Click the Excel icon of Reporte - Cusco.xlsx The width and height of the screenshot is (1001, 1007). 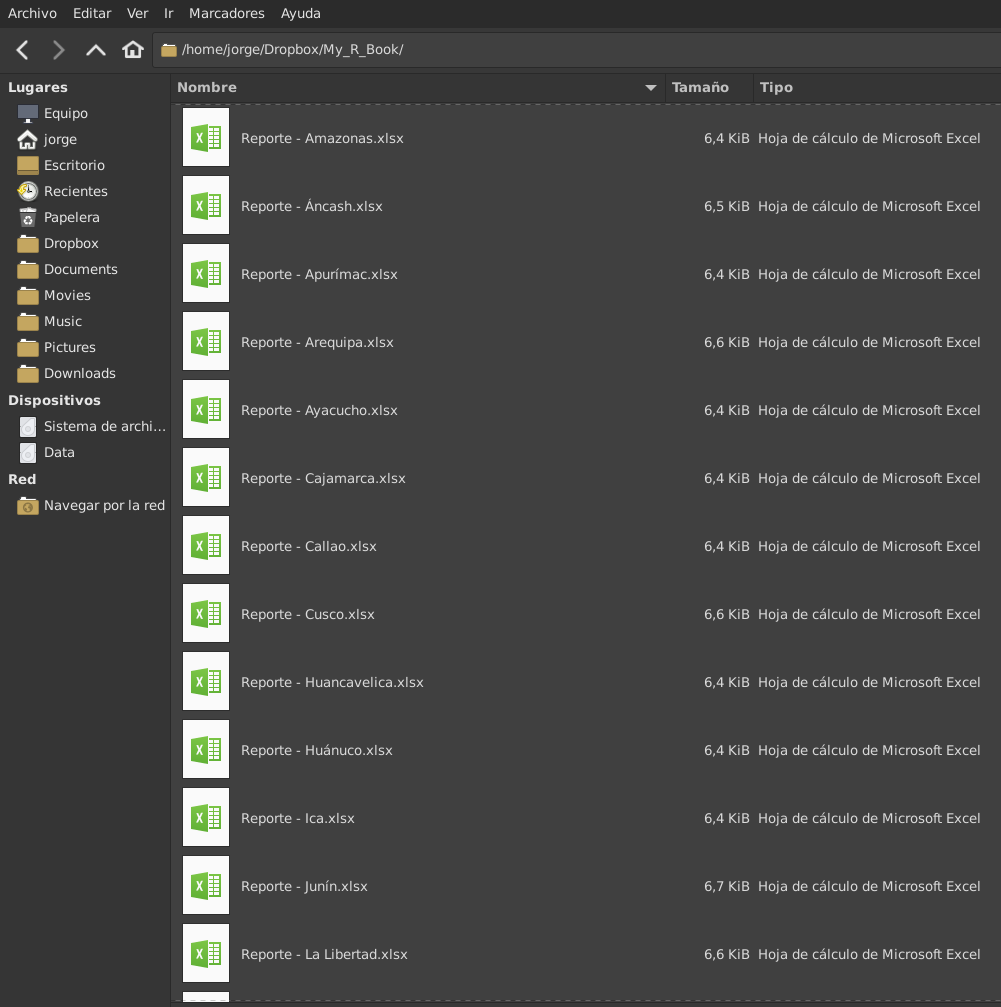pos(206,614)
